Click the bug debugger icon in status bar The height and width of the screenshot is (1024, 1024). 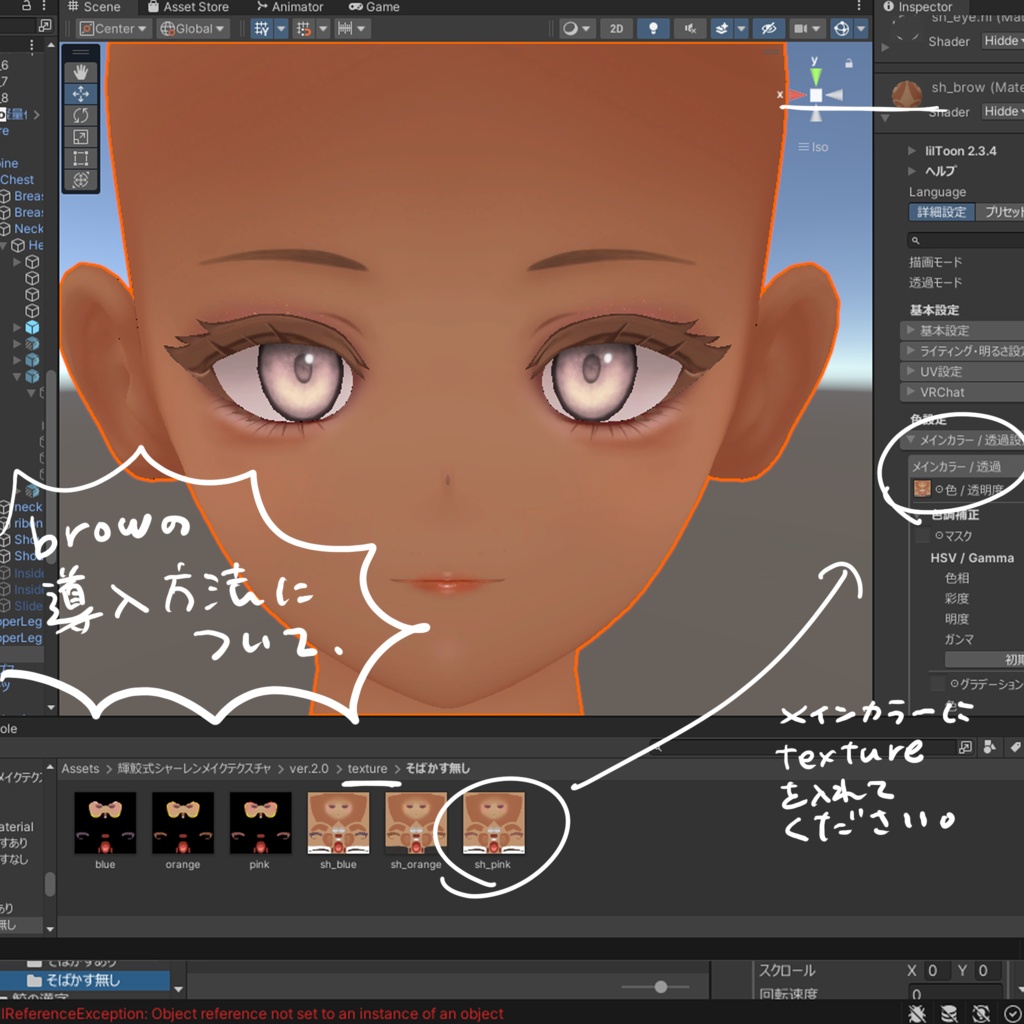(916, 1014)
